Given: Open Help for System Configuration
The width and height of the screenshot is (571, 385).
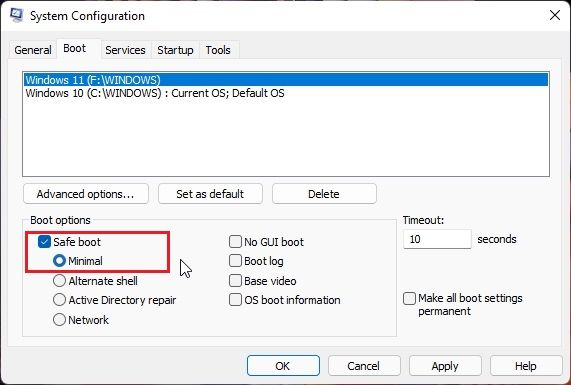Looking at the screenshot, I should 526,366.
